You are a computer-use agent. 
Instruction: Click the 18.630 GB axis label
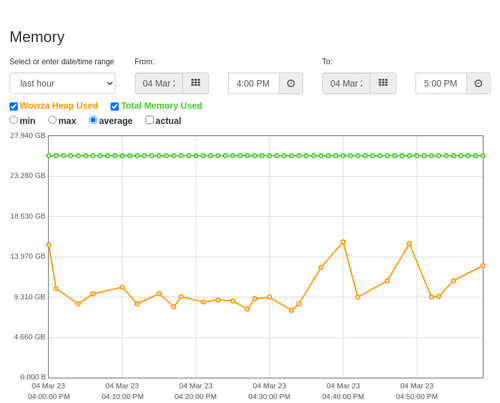point(28,216)
